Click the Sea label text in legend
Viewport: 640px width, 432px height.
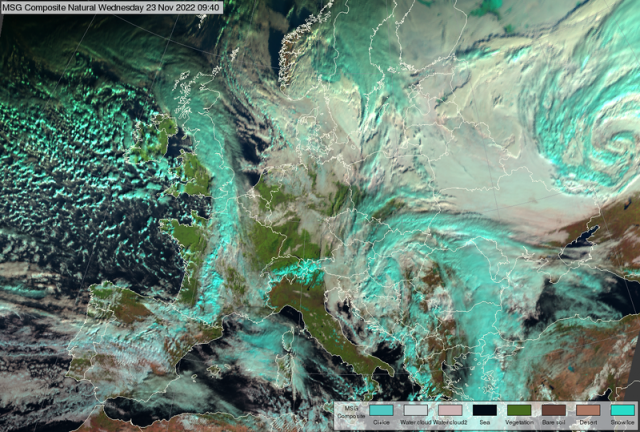point(485,424)
